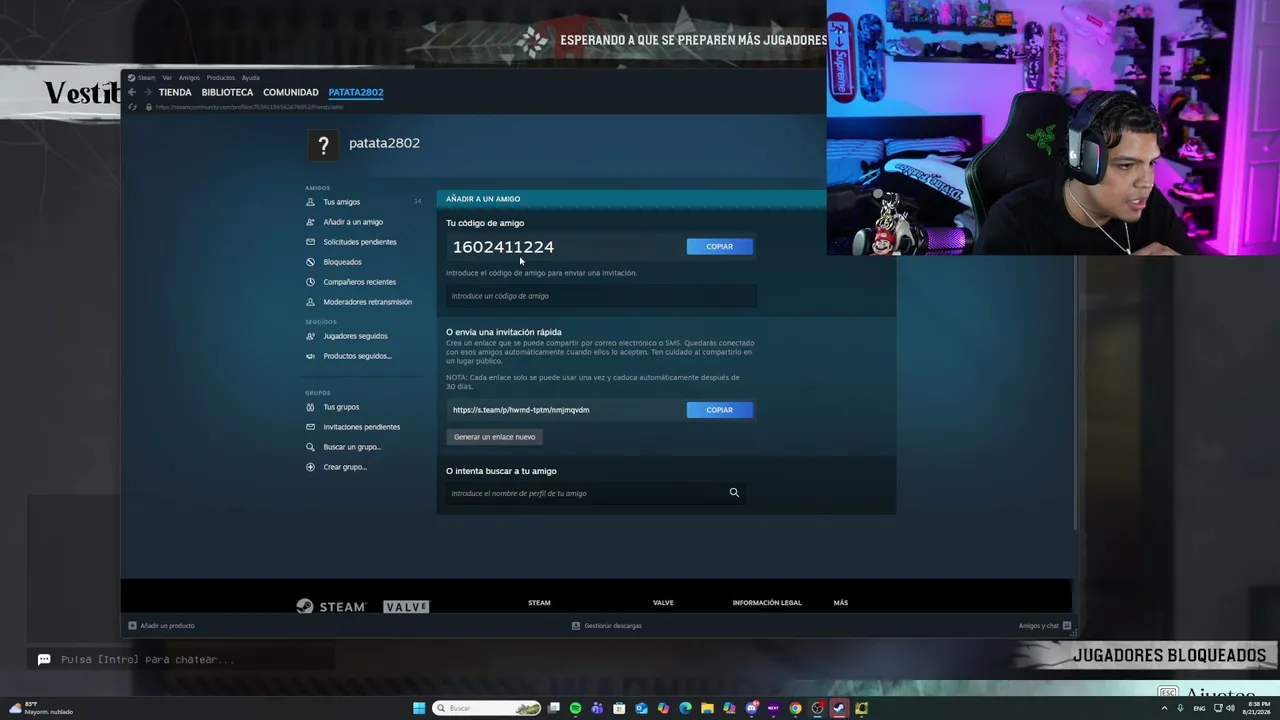
Task: Open the Bloqueados list
Action: coord(342,262)
